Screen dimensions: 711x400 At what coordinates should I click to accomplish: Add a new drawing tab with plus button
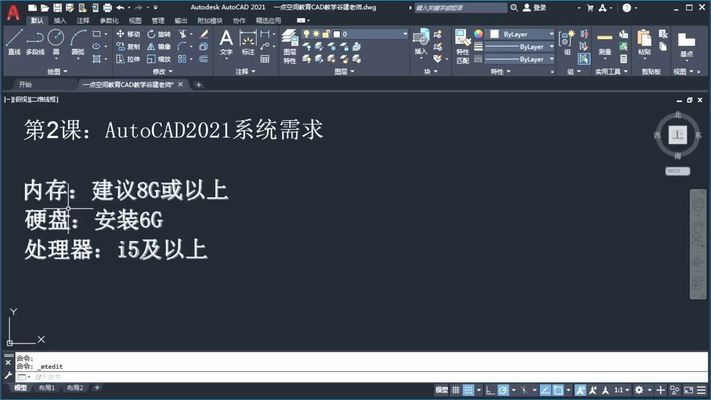pyautogui.click(x=198, y=84)
